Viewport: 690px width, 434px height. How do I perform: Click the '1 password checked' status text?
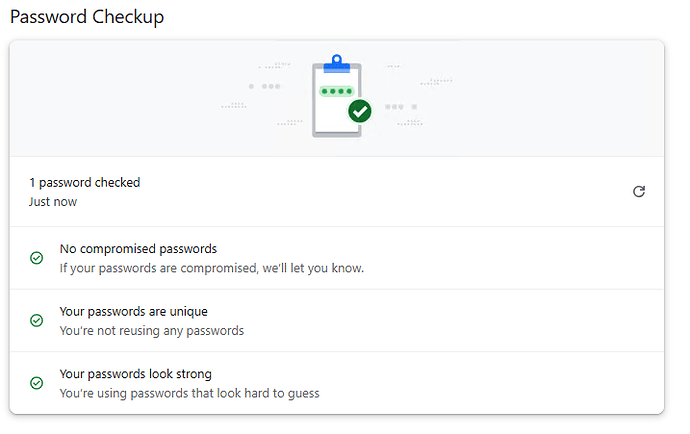[84, 182]
